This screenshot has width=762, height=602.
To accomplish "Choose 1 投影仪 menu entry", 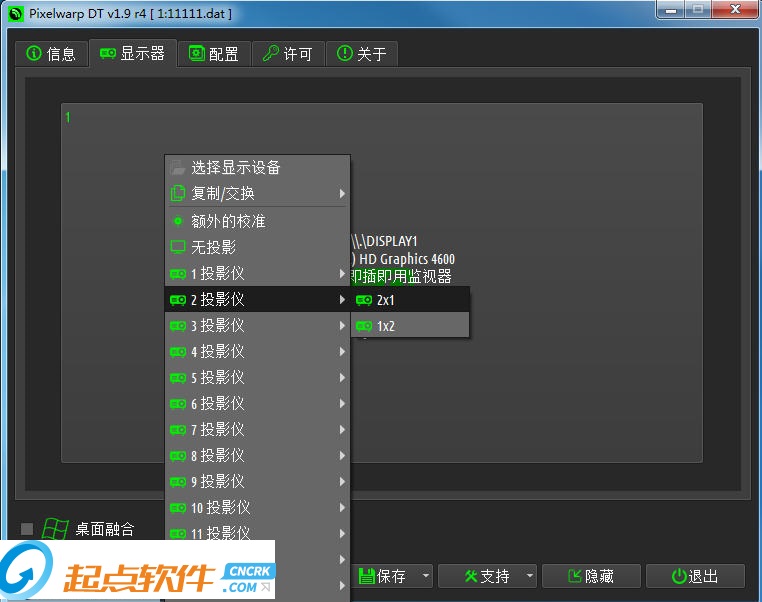I will (x=258, y=273).
